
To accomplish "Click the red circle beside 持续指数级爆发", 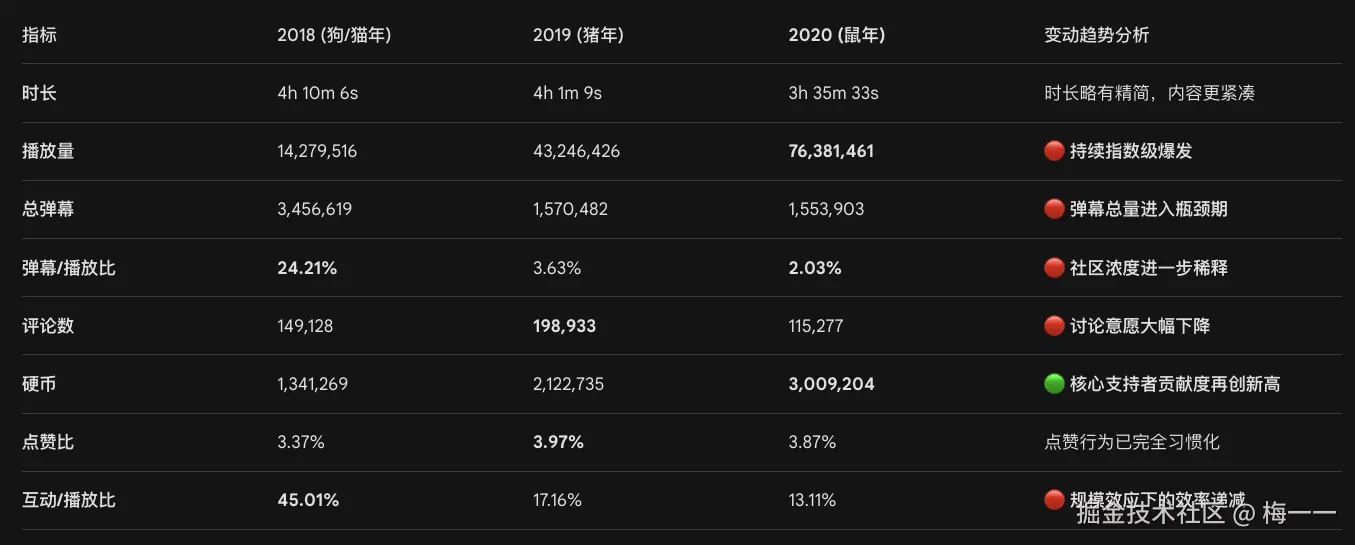I will point(1054,151).
